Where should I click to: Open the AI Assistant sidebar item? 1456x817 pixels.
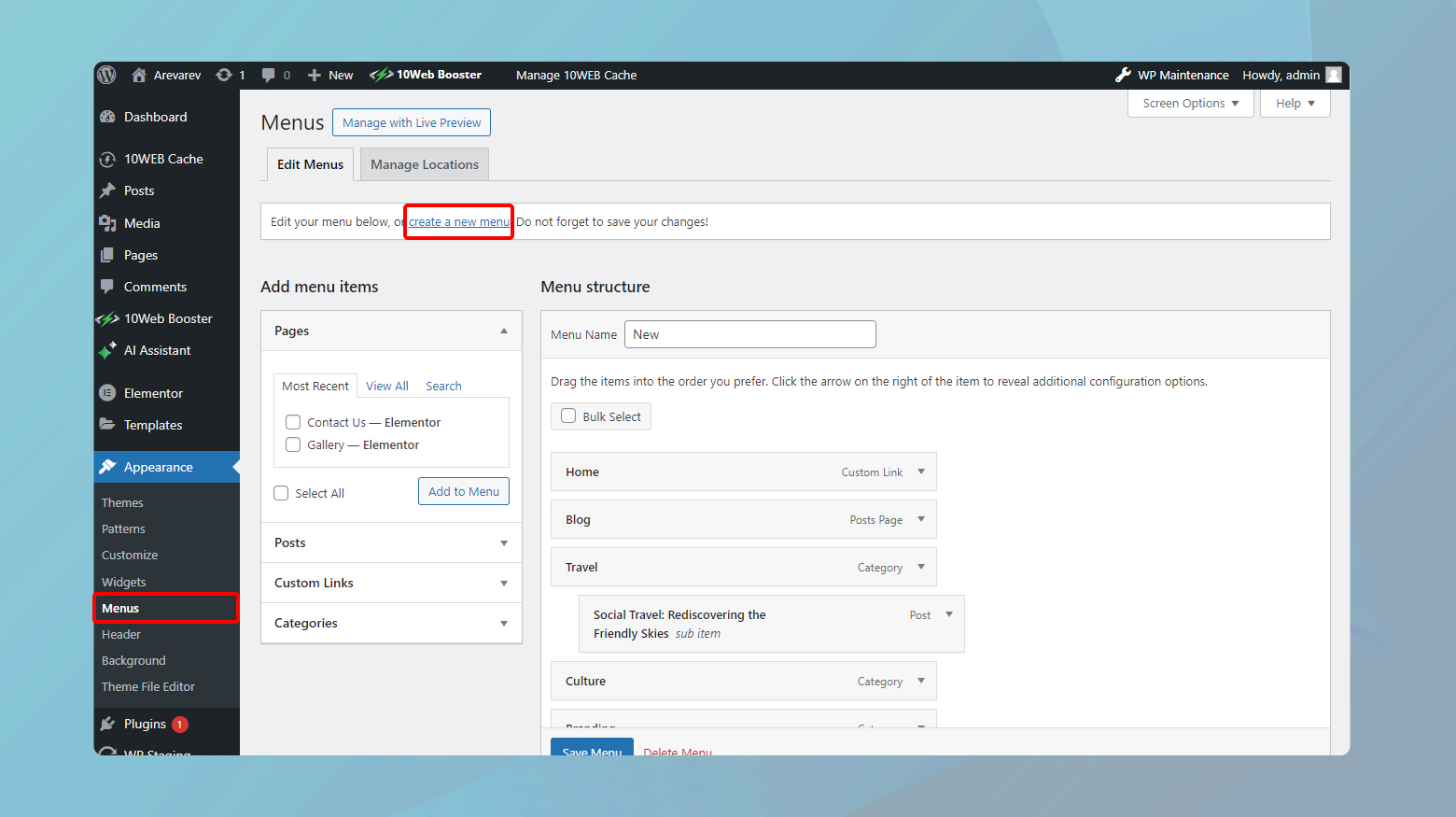tap(157, 350)
